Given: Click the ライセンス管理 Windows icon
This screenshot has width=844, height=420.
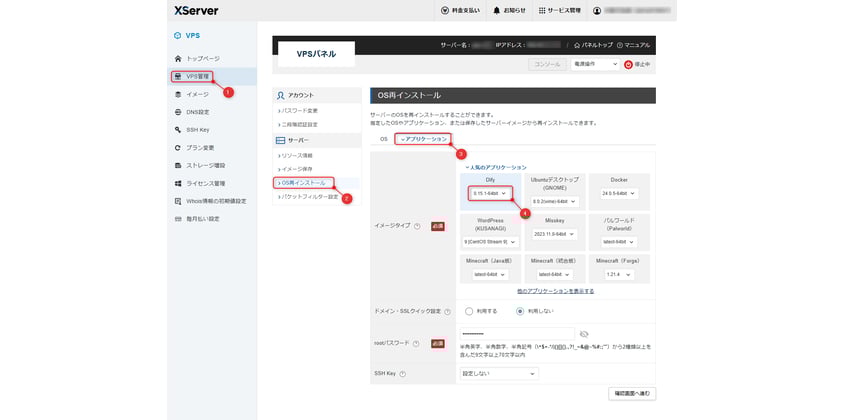Looking at the screenshot, I should tap(178, 183).
